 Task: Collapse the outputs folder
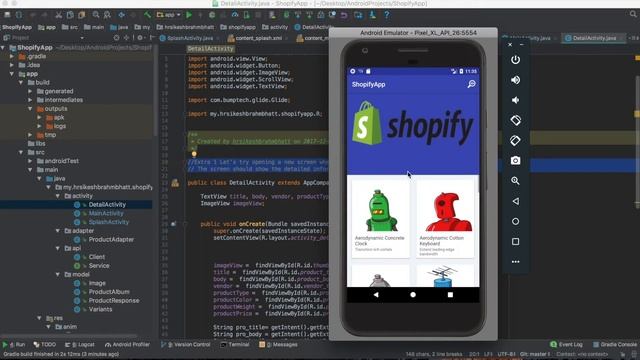point(30,109)
